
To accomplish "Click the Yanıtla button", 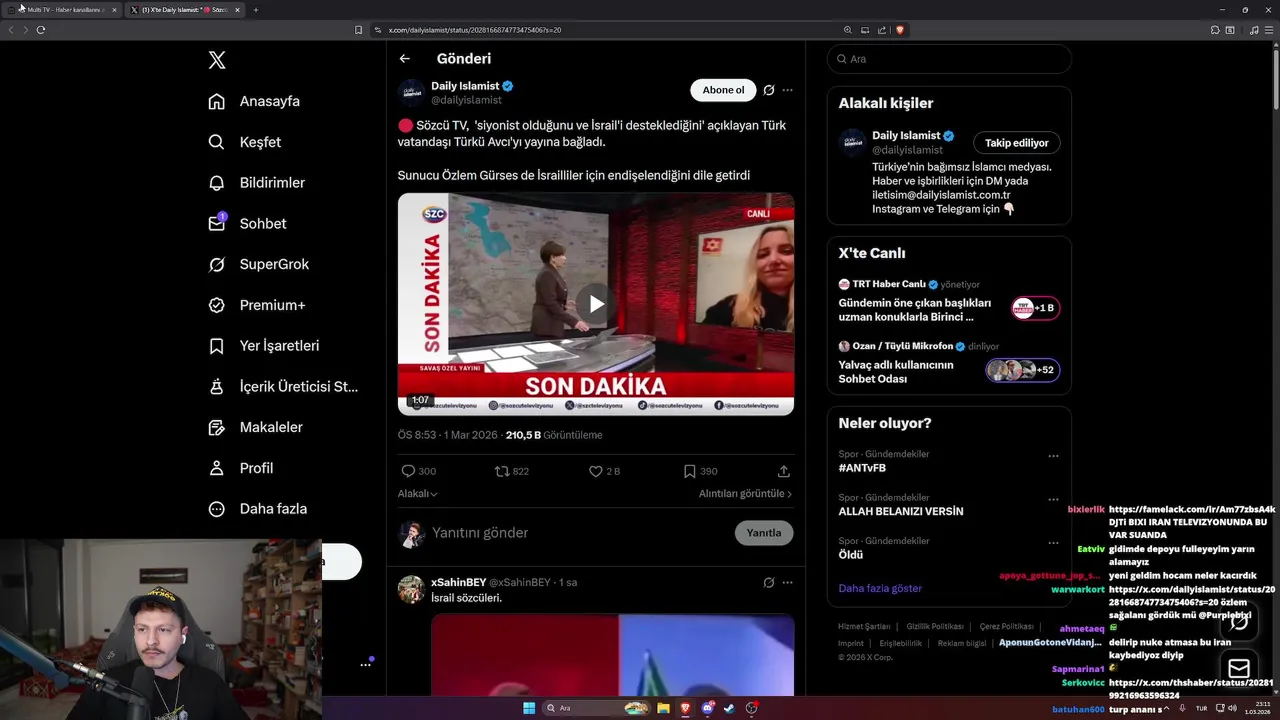I will (x=764, y=533).
